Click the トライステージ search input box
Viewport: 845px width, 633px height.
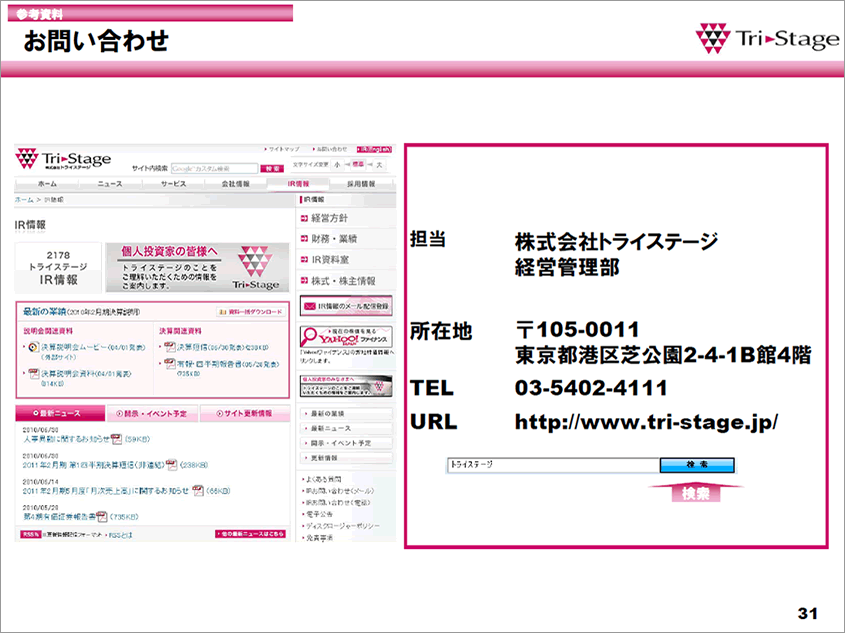click(553, 465)
